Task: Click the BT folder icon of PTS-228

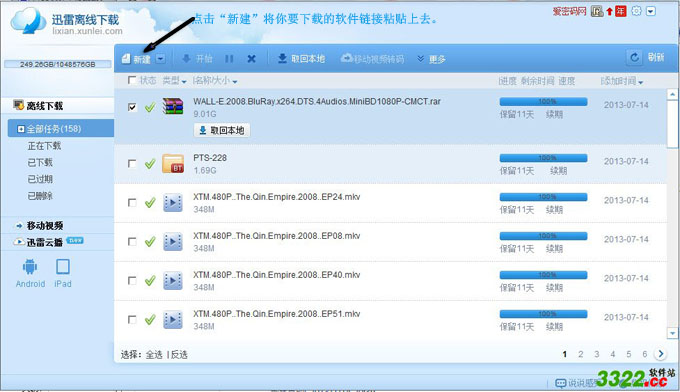Action: coord(173,163)
